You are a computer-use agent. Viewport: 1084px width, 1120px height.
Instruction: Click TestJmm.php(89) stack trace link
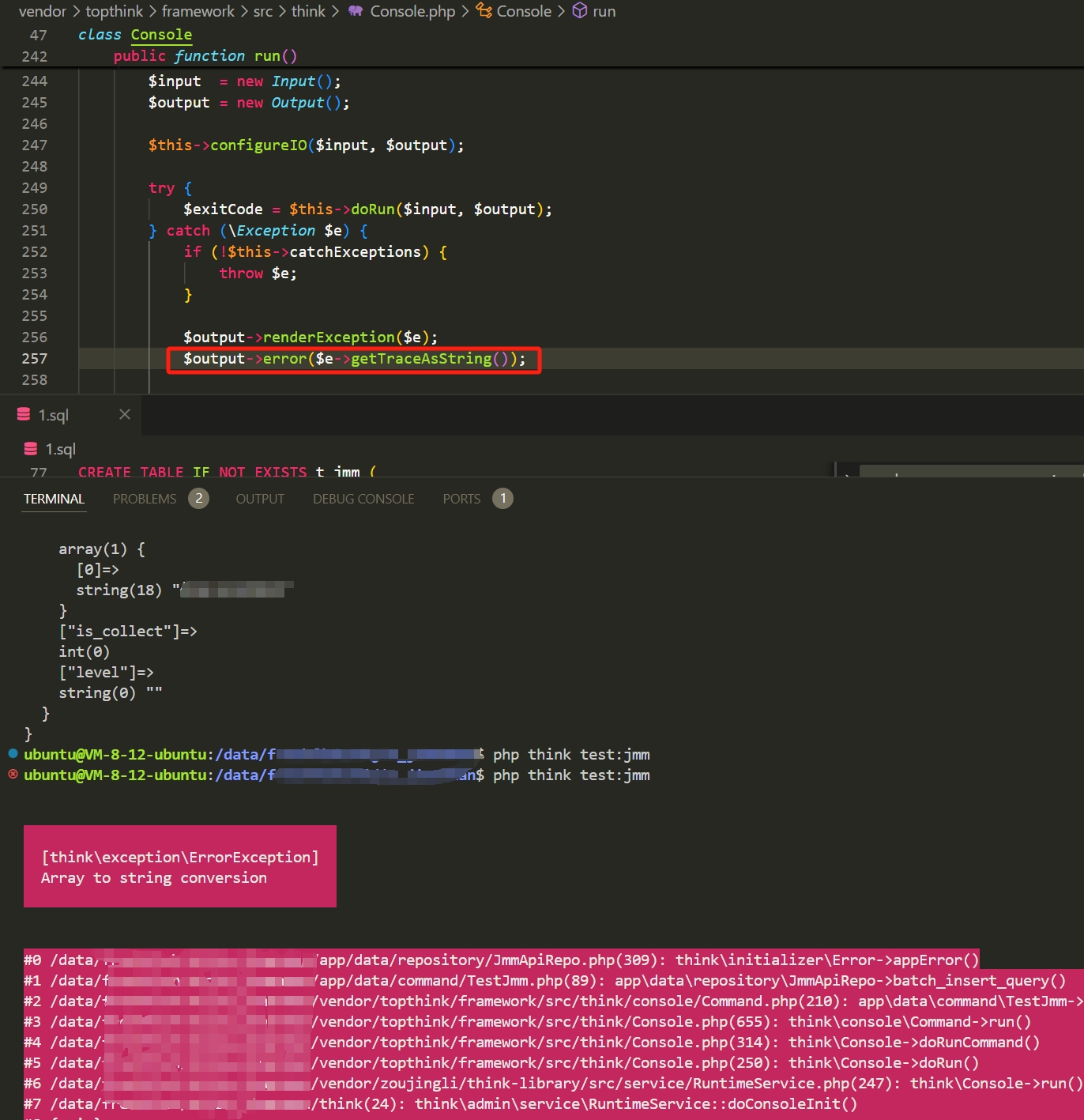(x=458, y=980)
